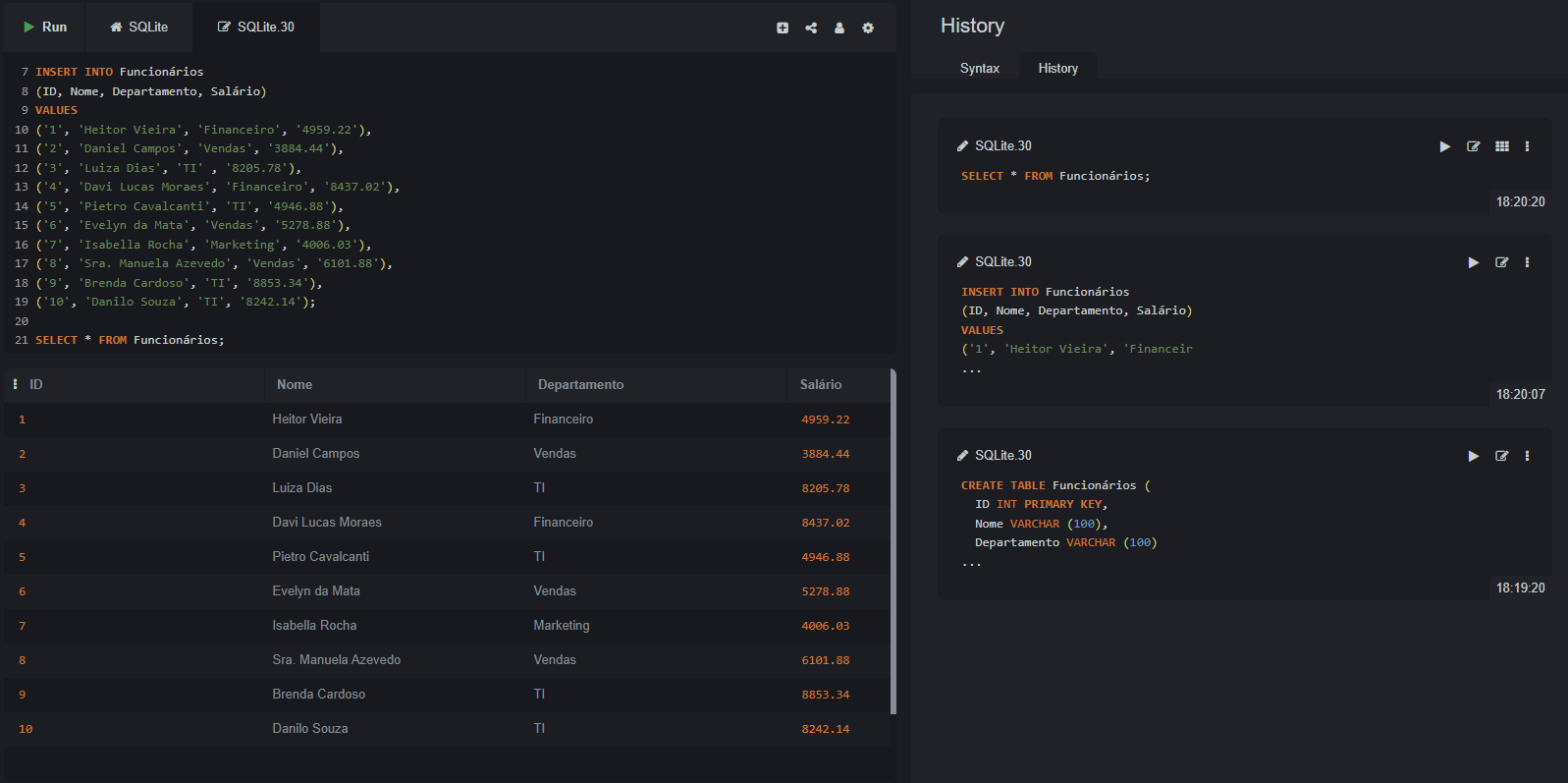Screen dimensions: 1568x783
Task: Click salary value 4006.03
Action: point(826,626)
